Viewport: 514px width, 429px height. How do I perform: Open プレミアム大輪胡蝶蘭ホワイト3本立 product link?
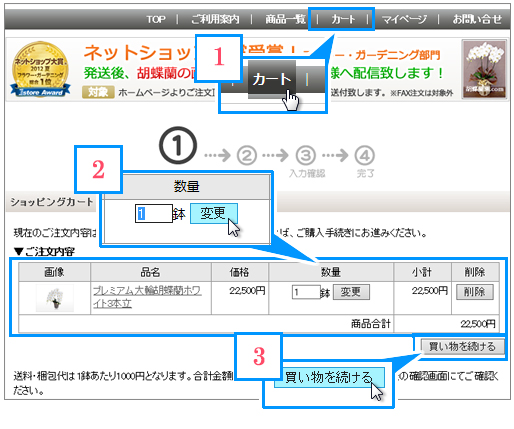click(147, 297)
